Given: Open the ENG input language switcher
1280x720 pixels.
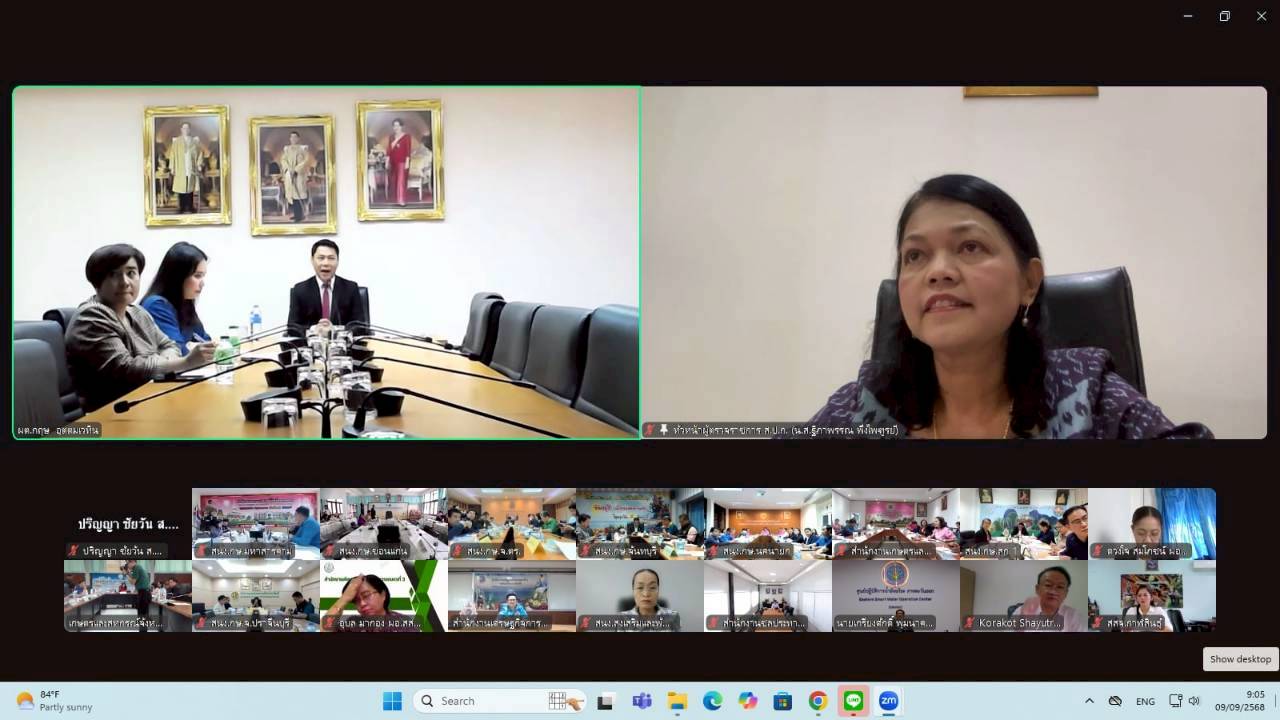Looking at the screenshot, I should 1145,701.
